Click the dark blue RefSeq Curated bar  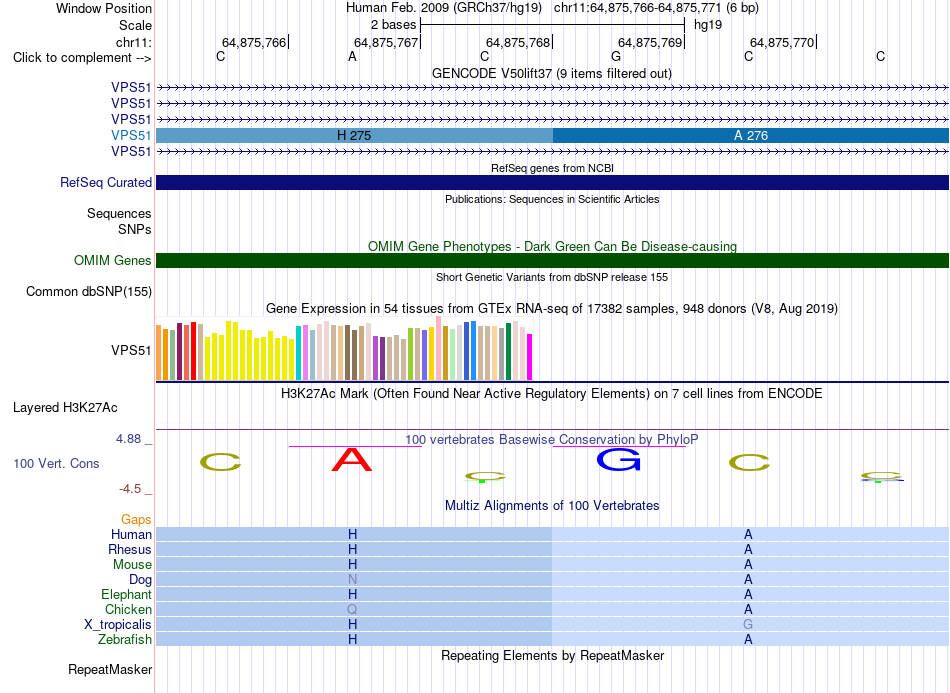(553, 182)
